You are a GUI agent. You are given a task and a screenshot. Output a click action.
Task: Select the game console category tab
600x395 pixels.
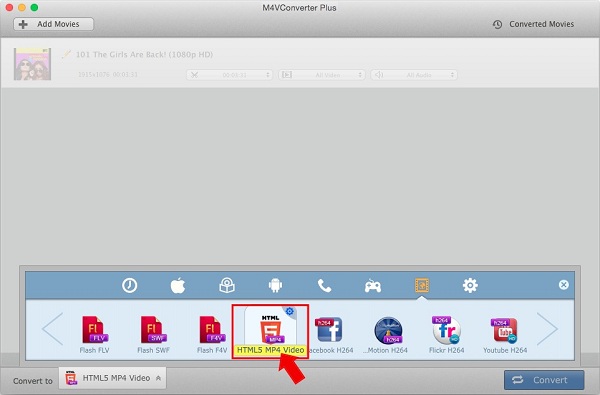pyautogui.click(x=373, y=286)
